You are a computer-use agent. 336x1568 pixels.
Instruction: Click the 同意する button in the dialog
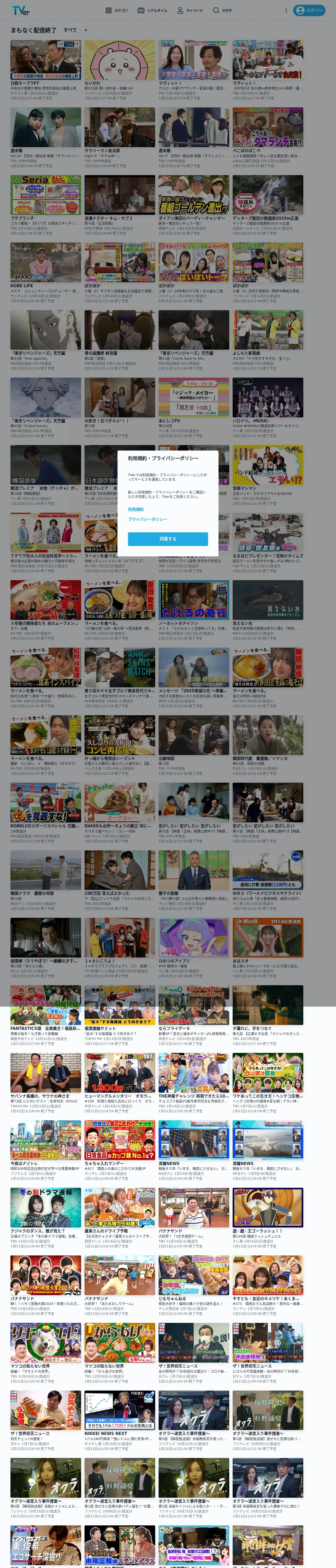click(168, 539)
